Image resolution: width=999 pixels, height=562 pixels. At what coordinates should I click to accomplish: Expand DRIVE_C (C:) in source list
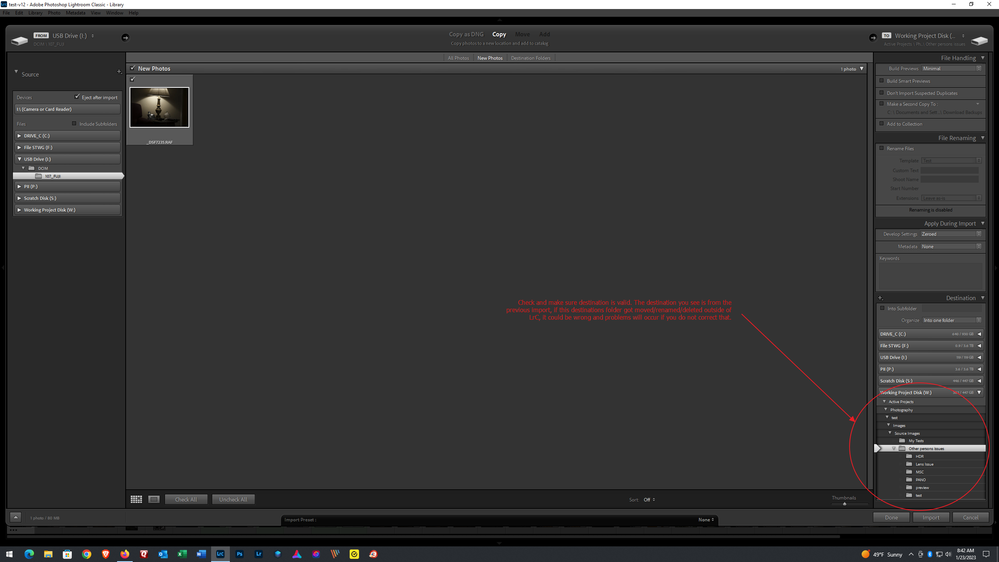19,136
